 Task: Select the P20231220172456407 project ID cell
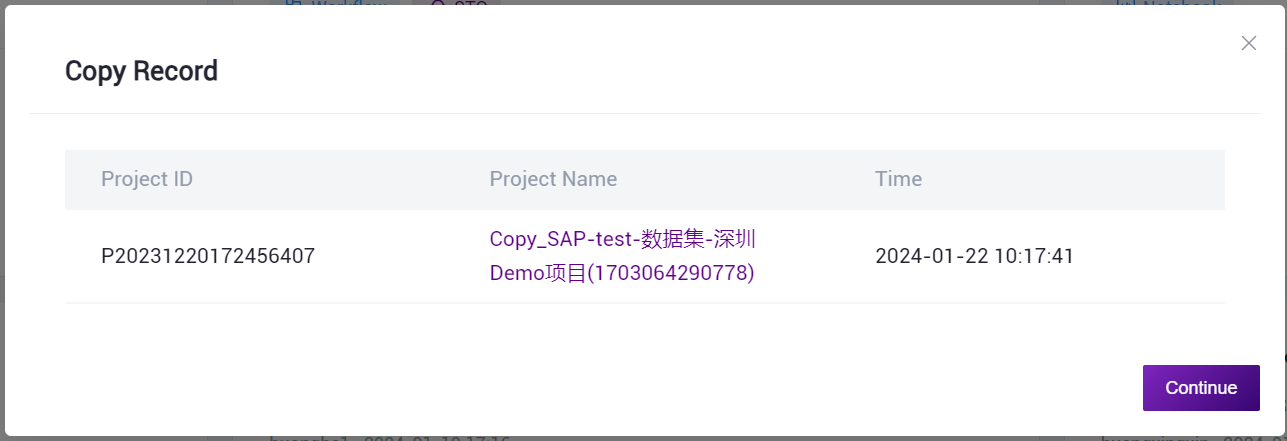point(208,256)
